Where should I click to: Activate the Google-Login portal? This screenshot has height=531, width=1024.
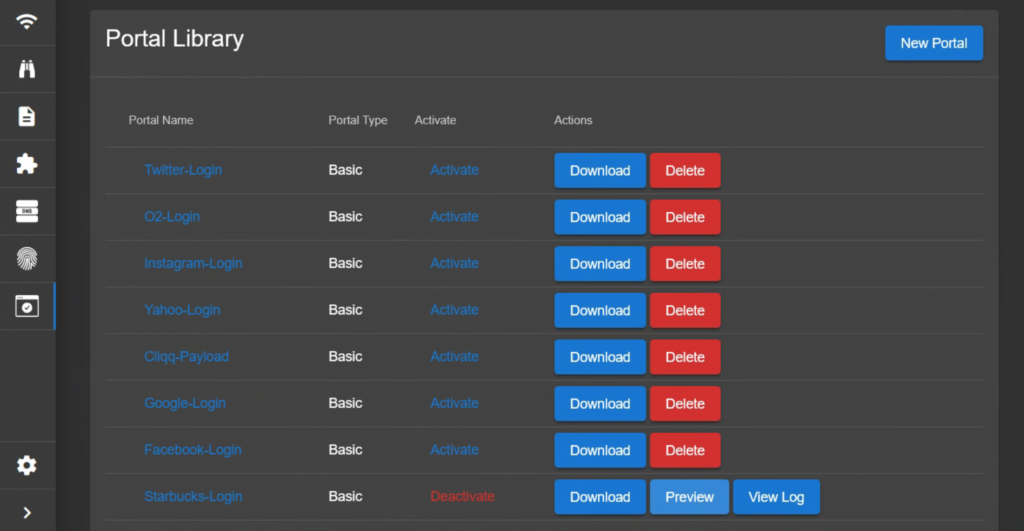pyautogui.click(x=455, y=403)
